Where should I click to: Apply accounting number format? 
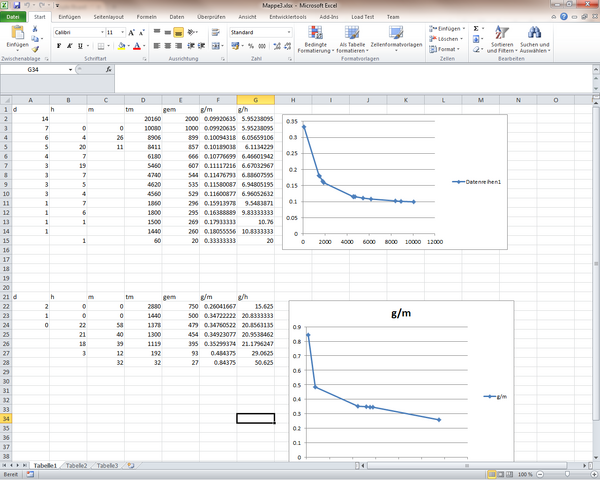pyautogui.click(x=235, y=46)
